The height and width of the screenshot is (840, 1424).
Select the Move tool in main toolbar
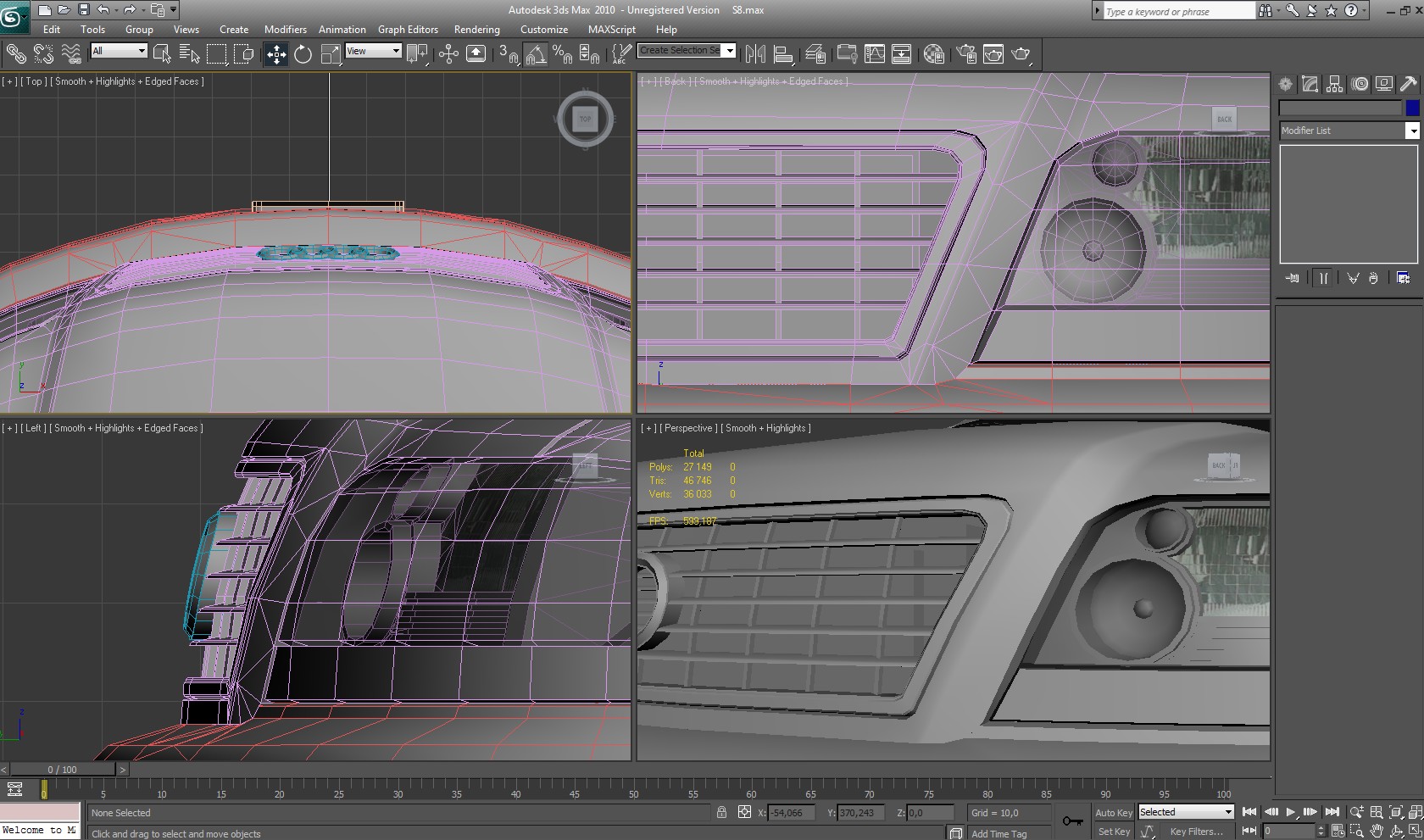click(276, 54)
